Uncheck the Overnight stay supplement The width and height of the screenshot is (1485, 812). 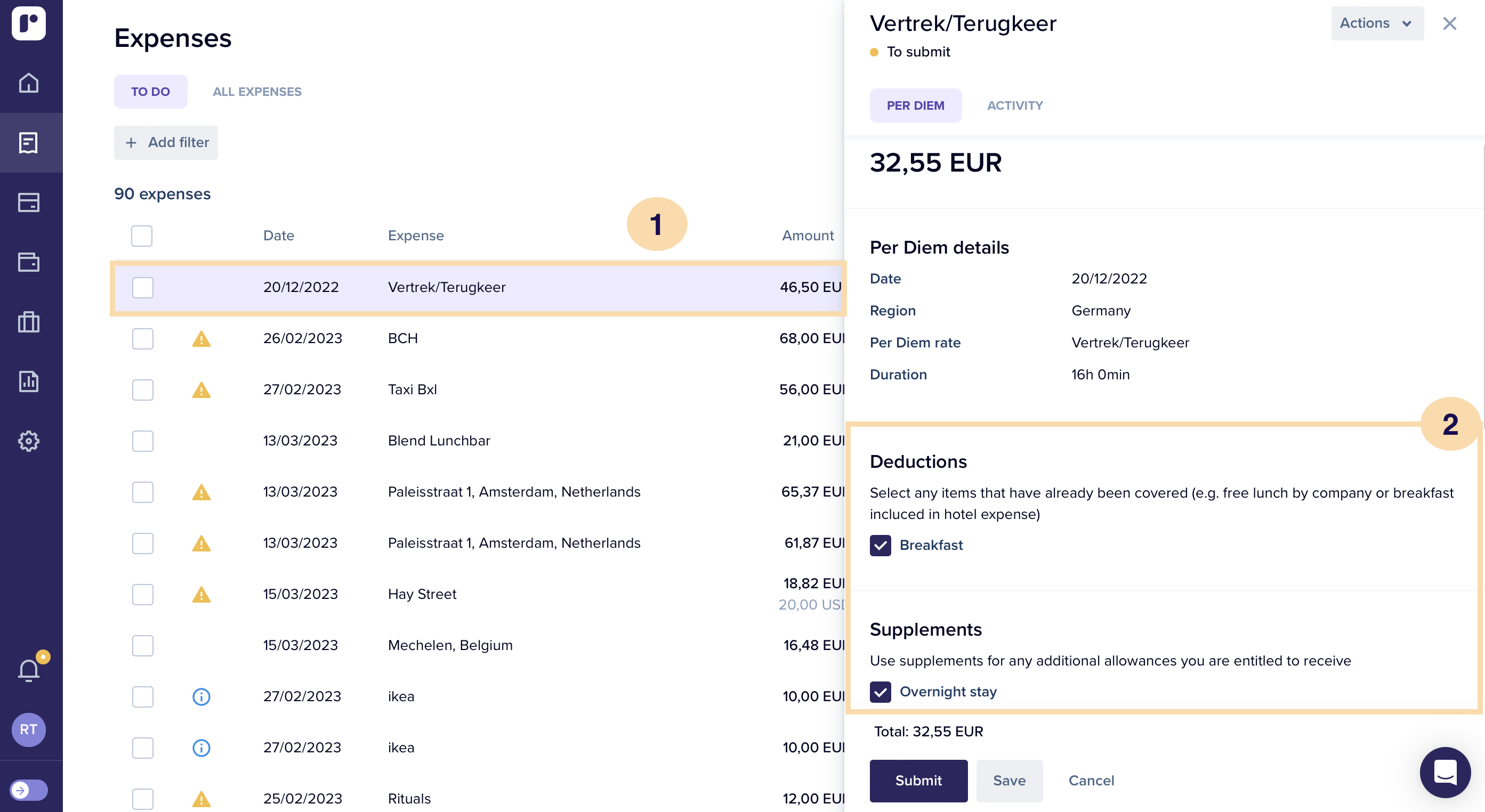pos(879,692)
